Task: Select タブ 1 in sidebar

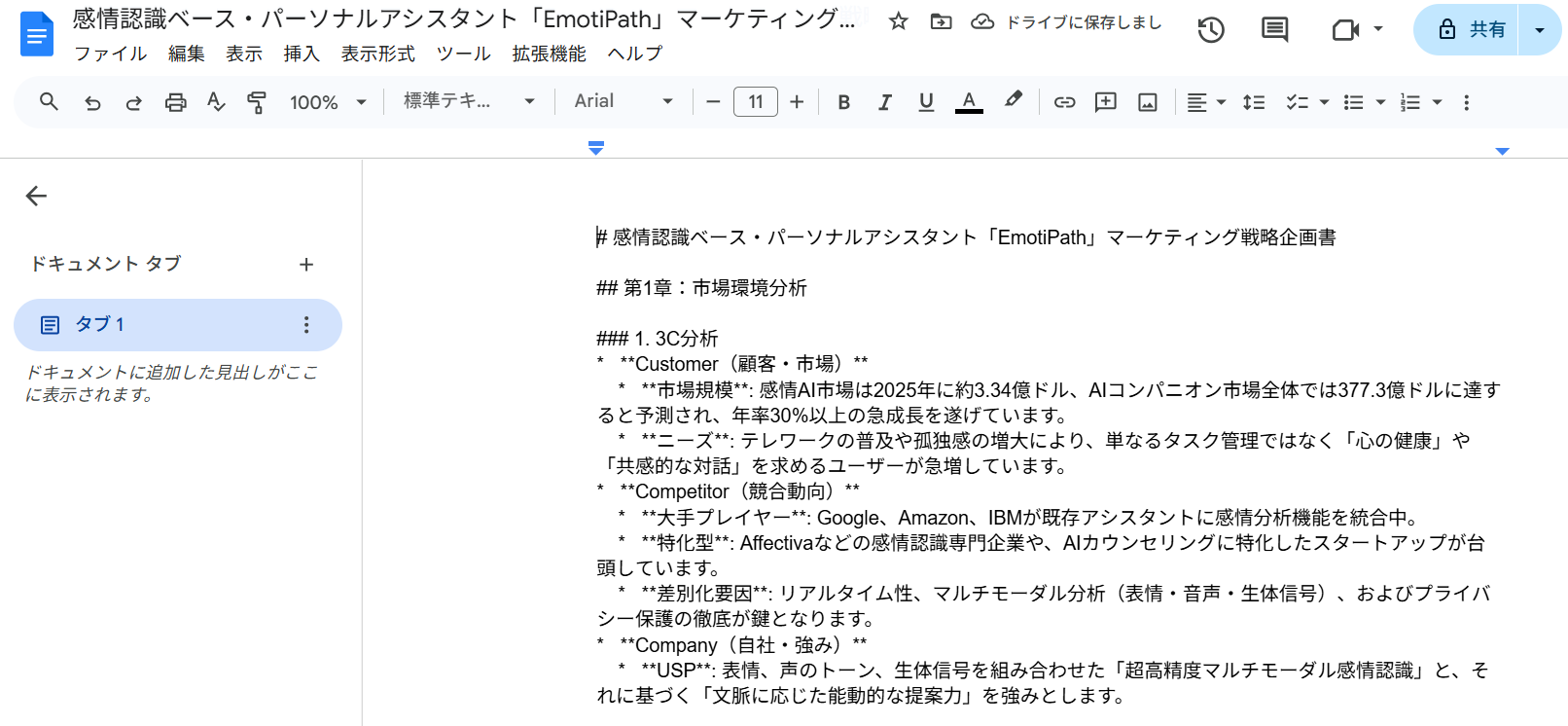Action: [x=178, y=325]
